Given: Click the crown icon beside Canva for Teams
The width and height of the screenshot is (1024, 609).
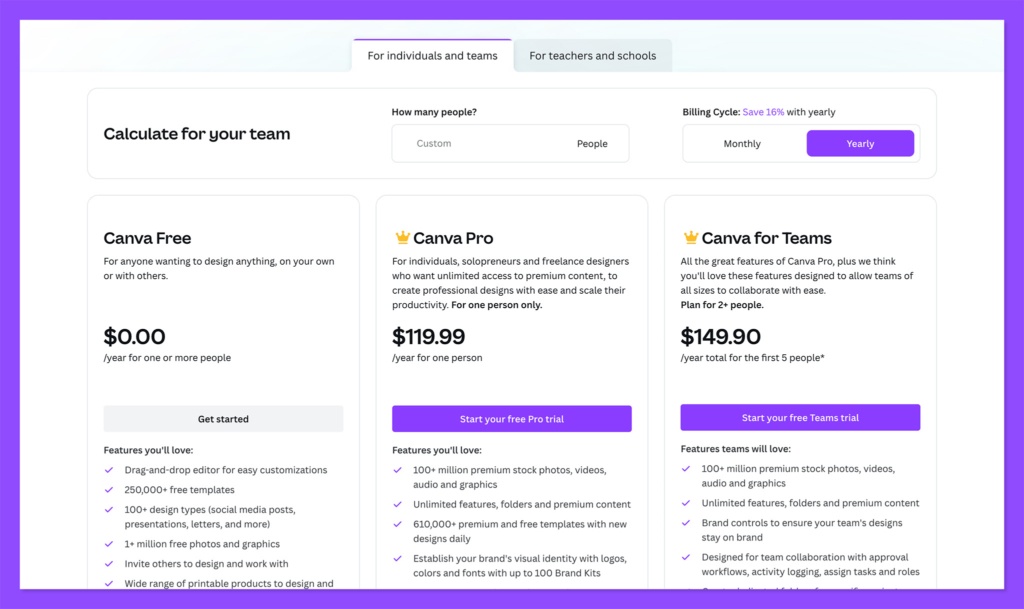Looking at the screenshot, I should tap(690, 238).
